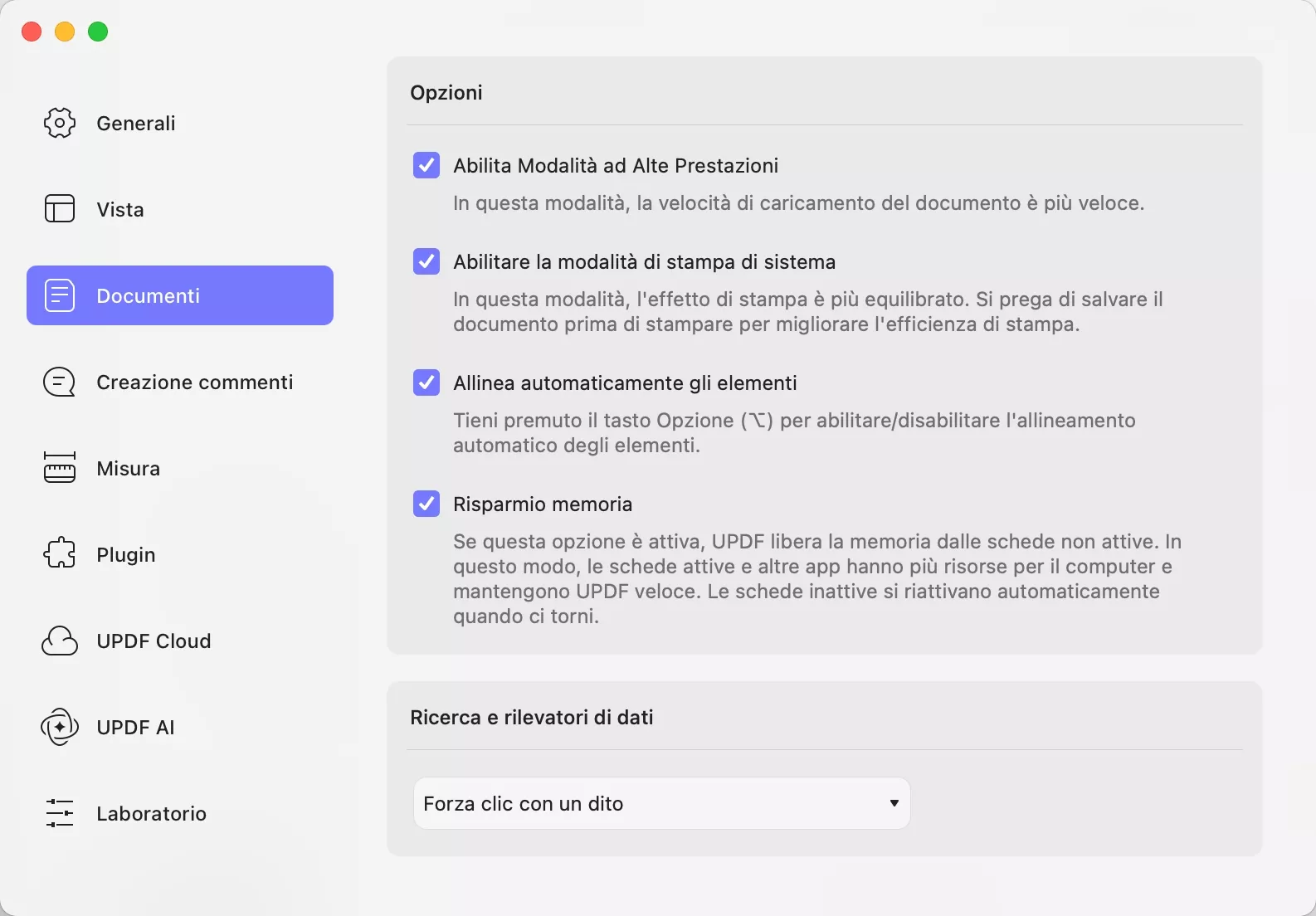Click the Opzioni section header

pyautogui.click(x=446, y=92)
